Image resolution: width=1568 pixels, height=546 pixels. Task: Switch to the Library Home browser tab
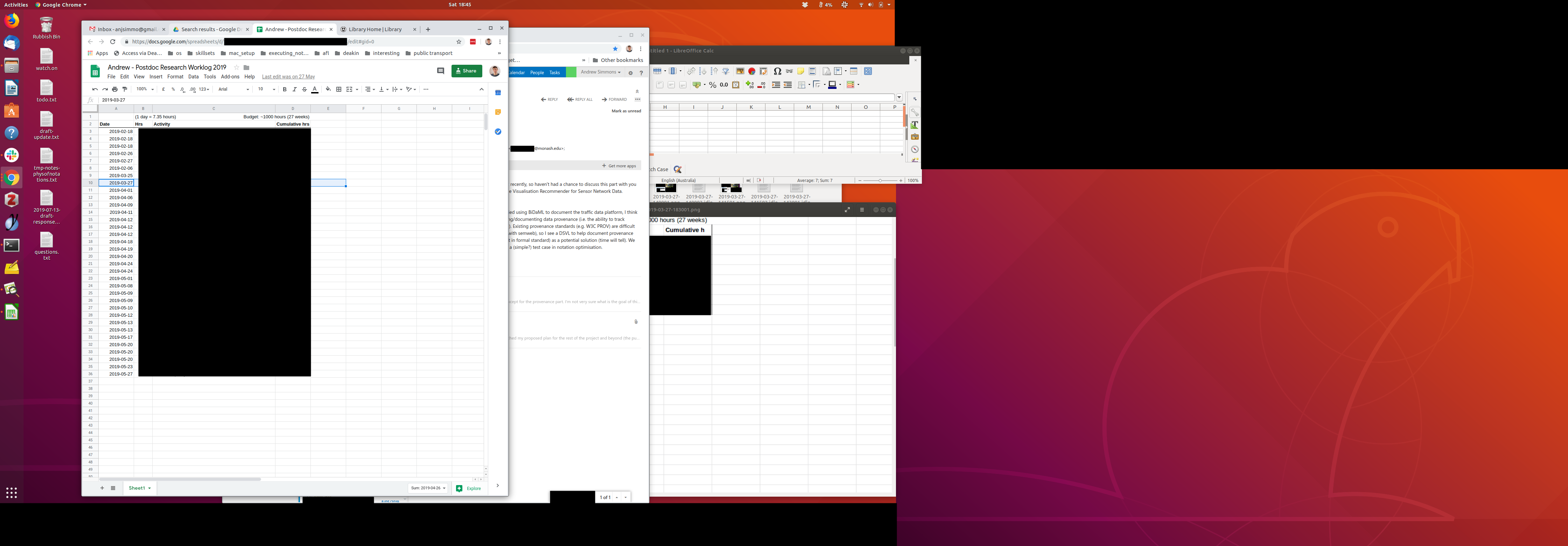point(375,29)
